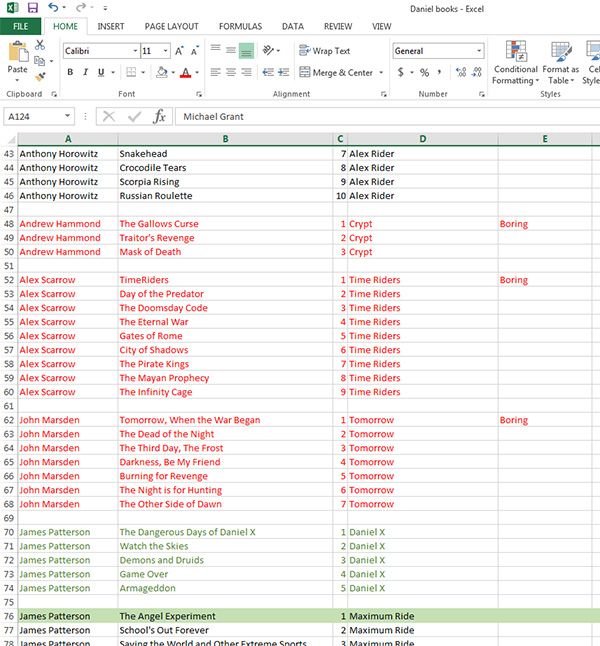Viewport: 600px width, 646px height.
Task: Increase font size with the large A
Action: pos(179,51)
